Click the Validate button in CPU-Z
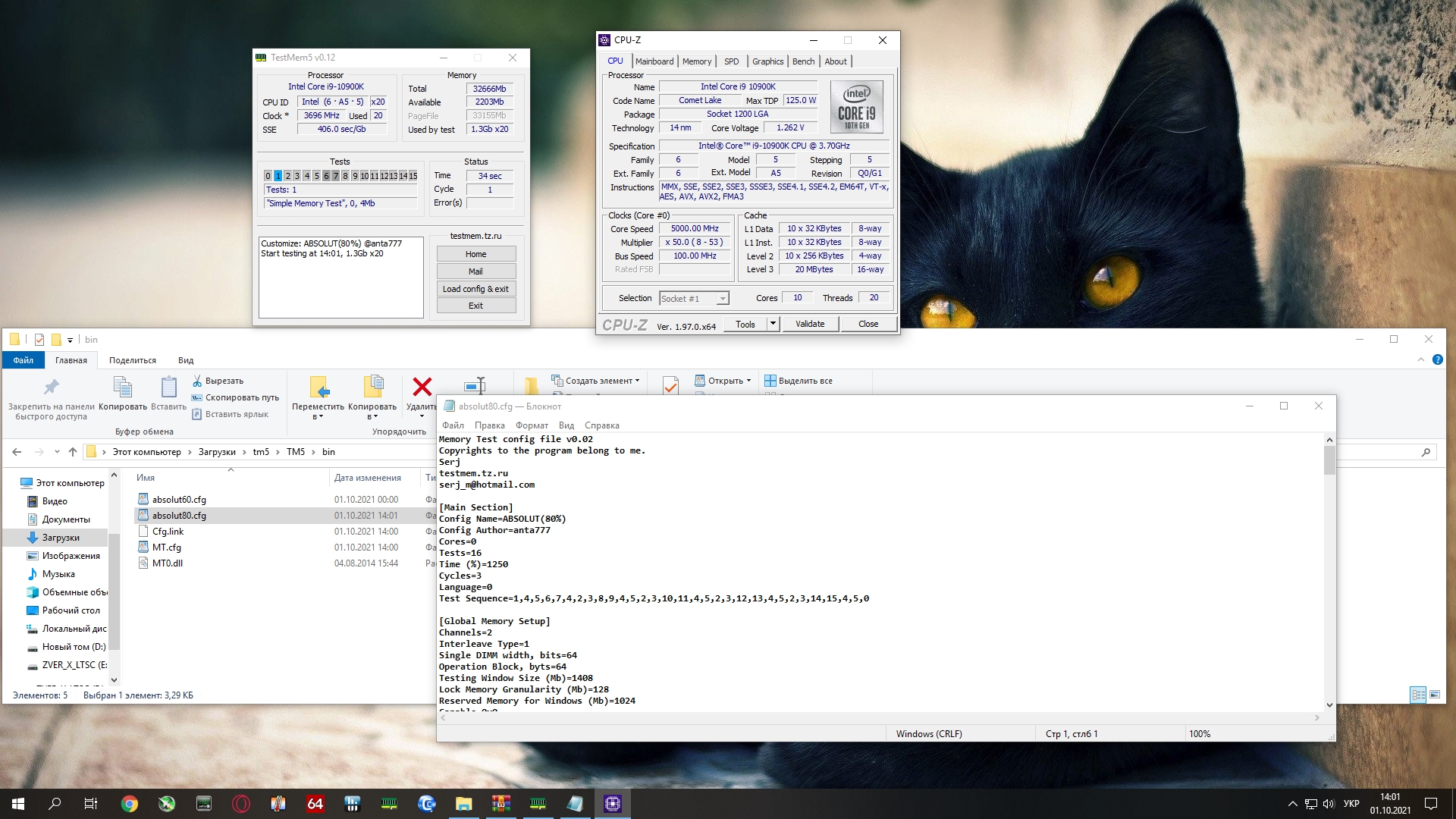 click(810, 324)
